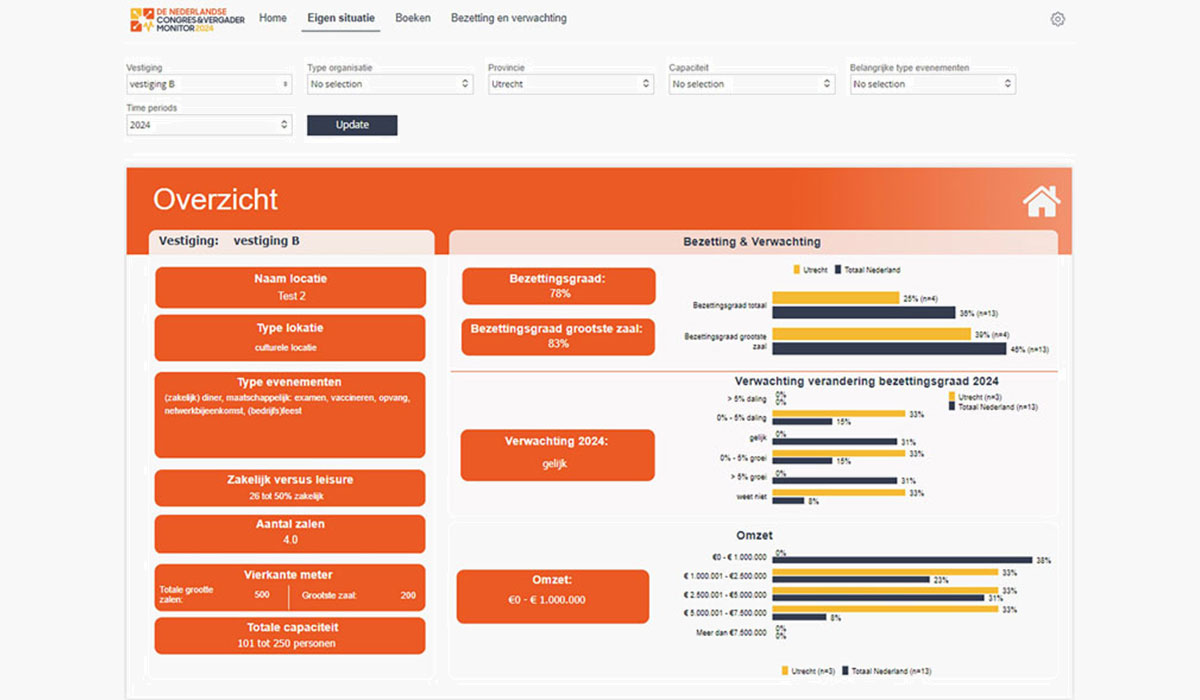Click the Bezettingsgraad grootste zaal 83% card
1200x700 pixels.
pyautogui.click(x=559, y=337)
